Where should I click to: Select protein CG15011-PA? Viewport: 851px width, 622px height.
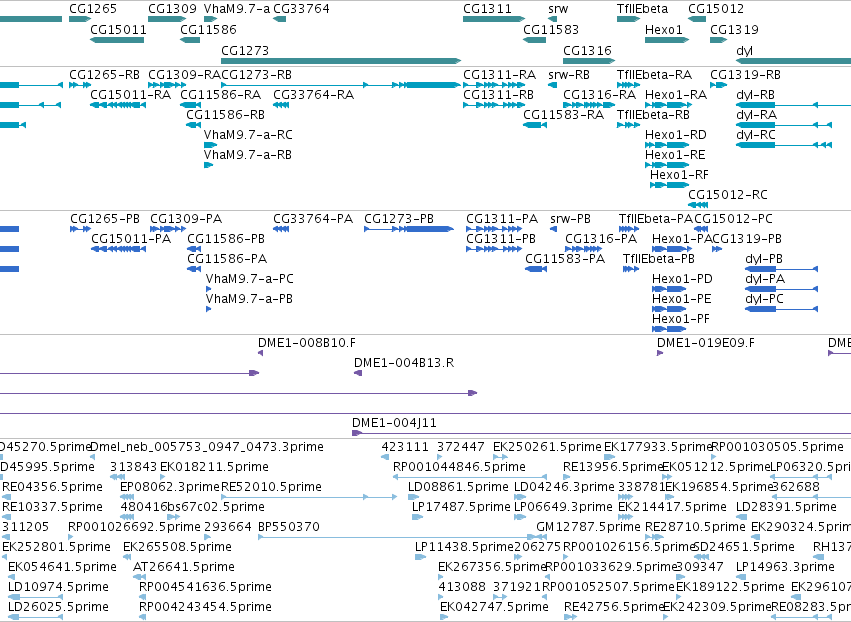[x=131, y=239]
